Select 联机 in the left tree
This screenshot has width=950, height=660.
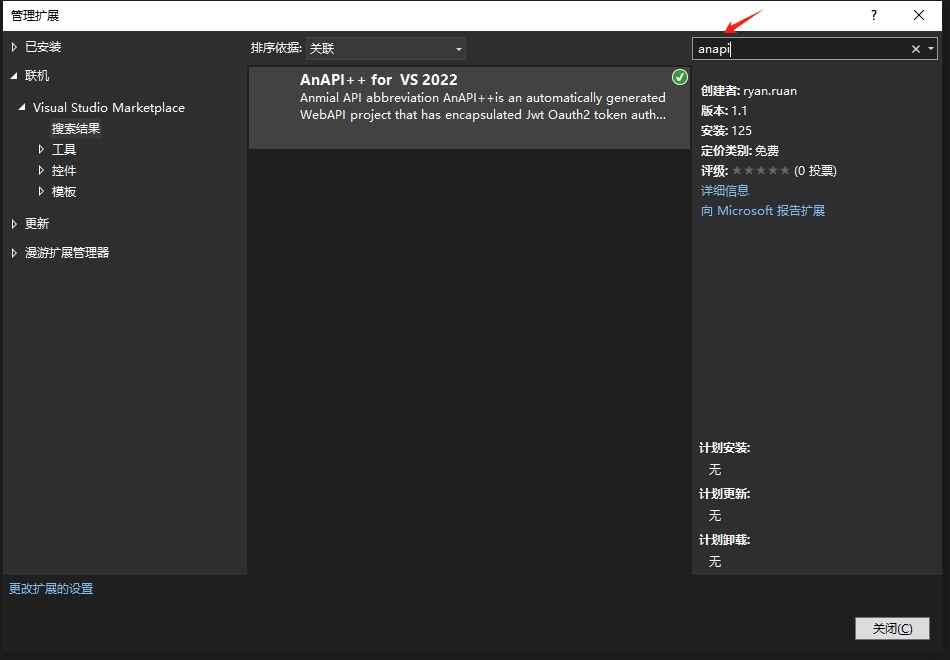point(37,76)
